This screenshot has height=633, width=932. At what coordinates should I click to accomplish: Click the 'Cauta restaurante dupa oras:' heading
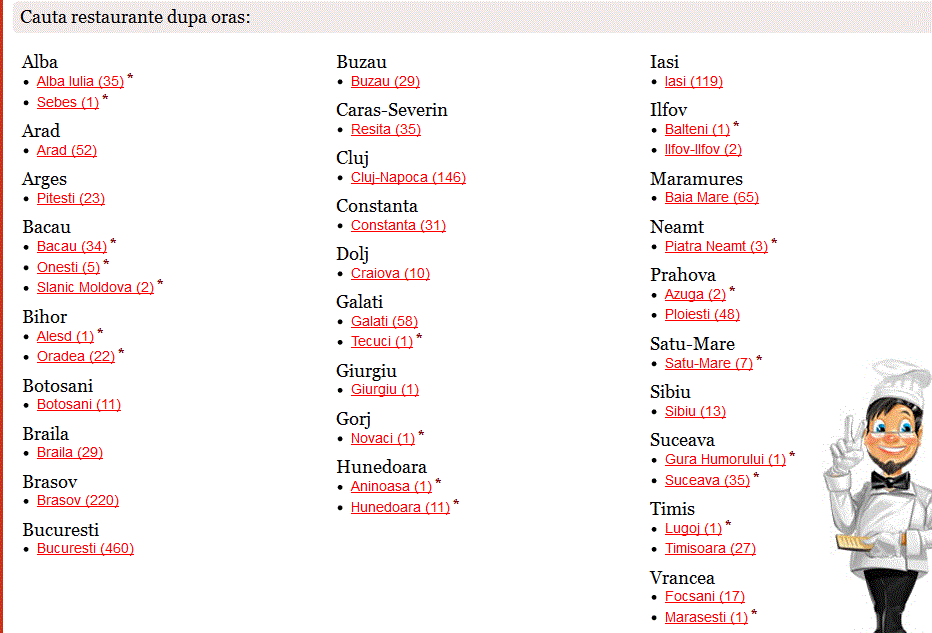click(135, 17)
